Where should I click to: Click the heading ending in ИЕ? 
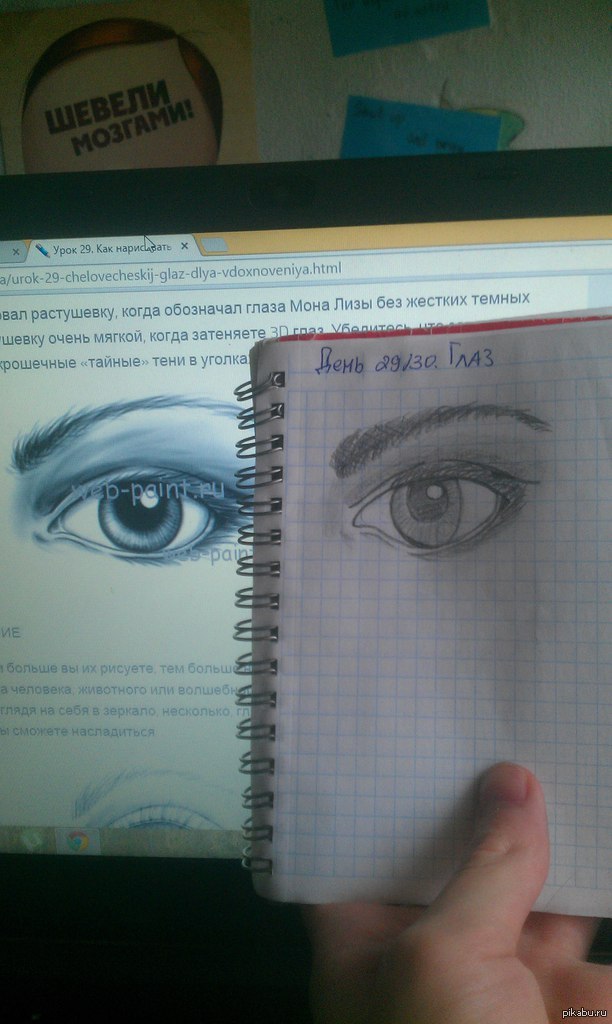pos(12,632)
